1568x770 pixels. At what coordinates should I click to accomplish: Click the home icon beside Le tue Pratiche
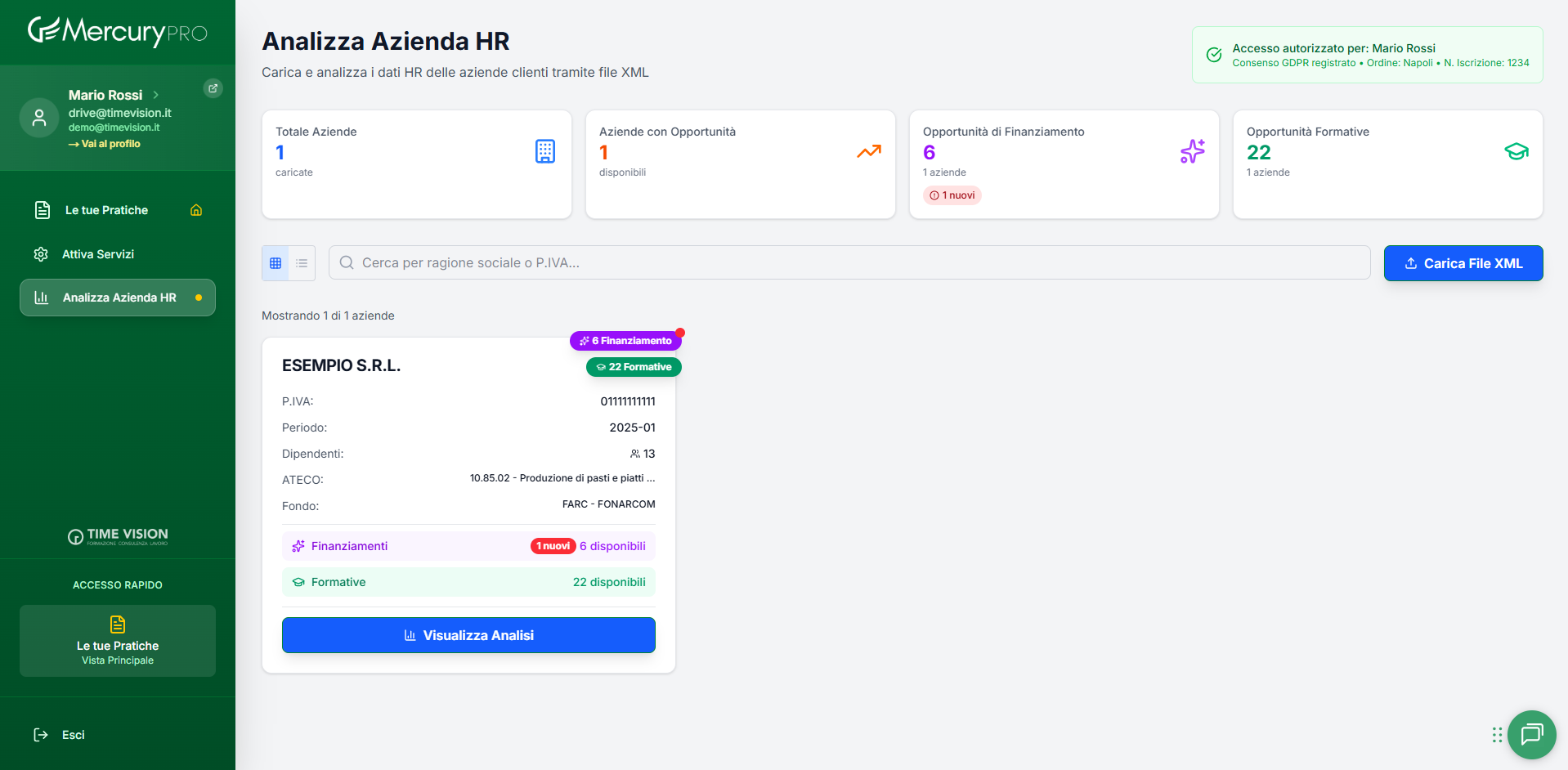click(196, 210)
